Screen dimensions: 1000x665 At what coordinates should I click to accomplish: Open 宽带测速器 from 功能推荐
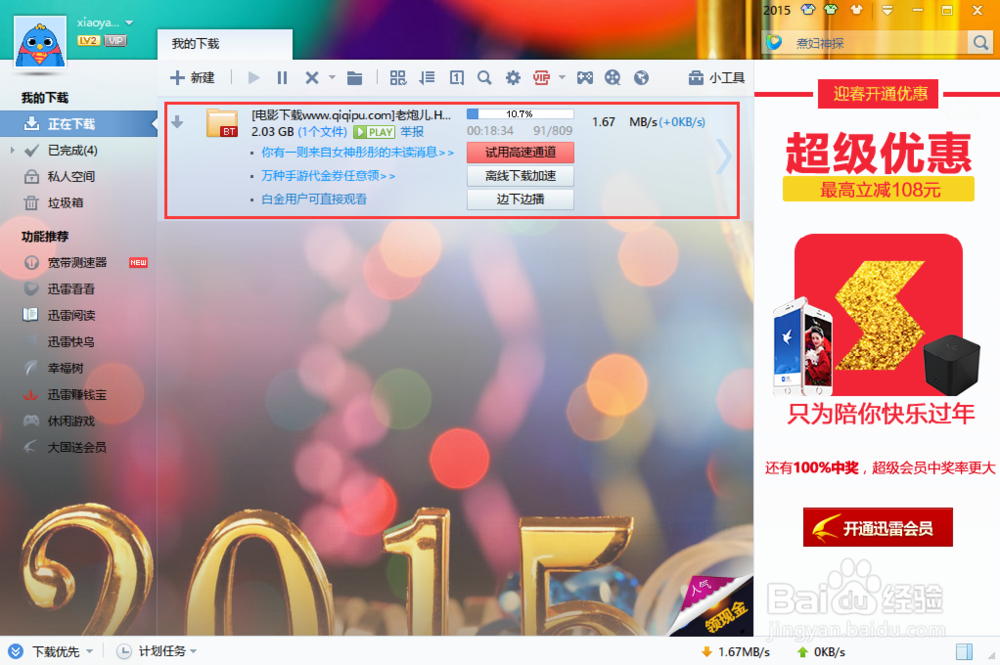[x=78, y=263]
